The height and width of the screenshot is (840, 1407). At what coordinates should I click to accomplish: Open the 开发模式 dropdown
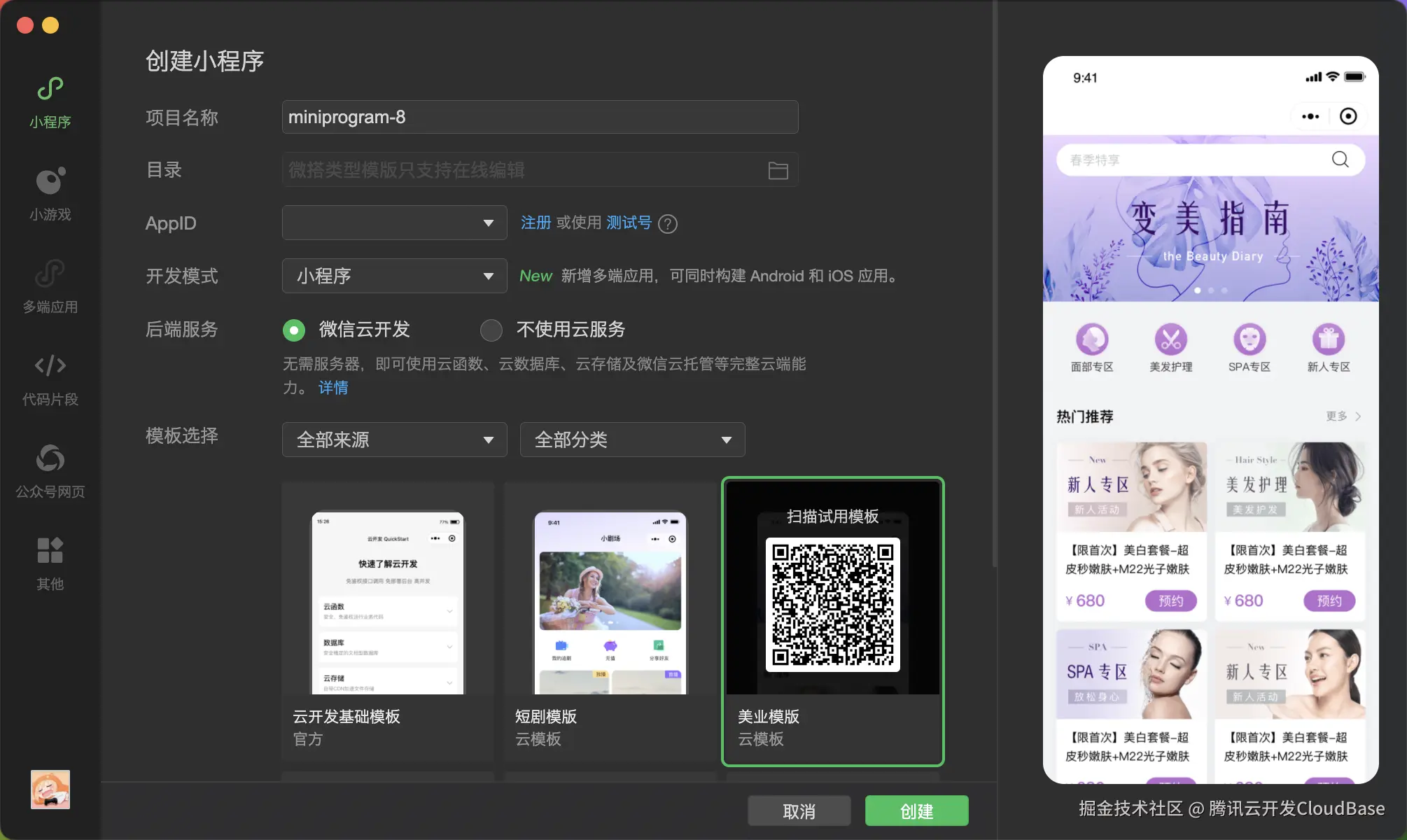394,276
